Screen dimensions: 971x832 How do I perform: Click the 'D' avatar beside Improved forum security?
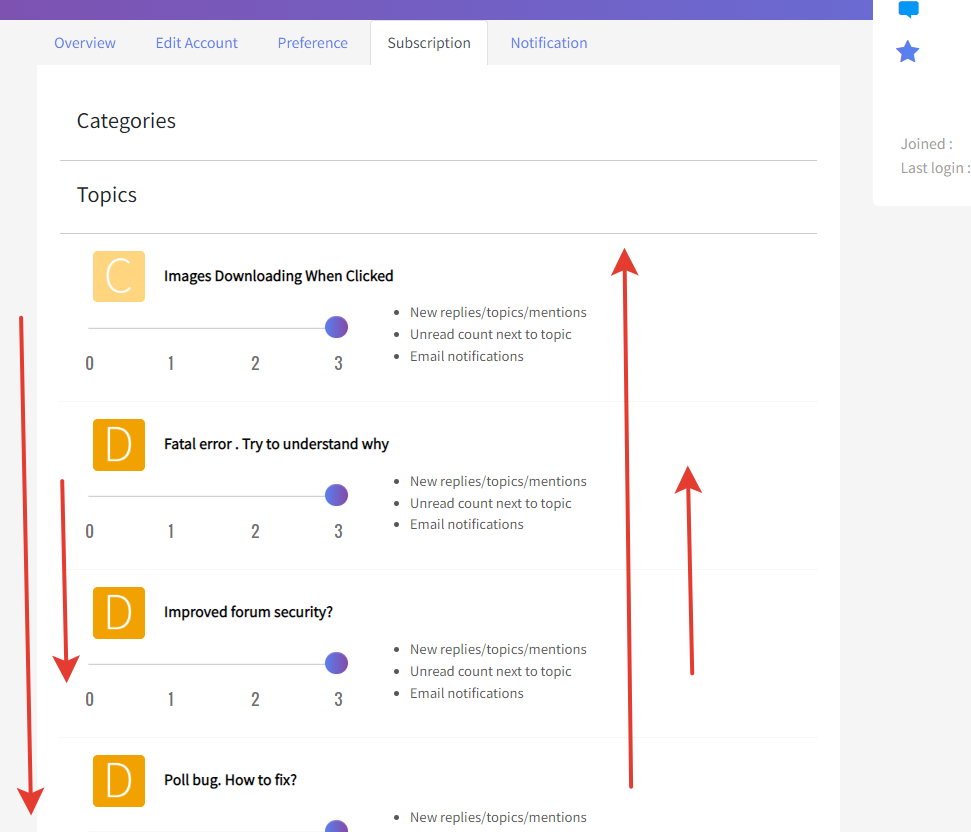coord(119,612)
